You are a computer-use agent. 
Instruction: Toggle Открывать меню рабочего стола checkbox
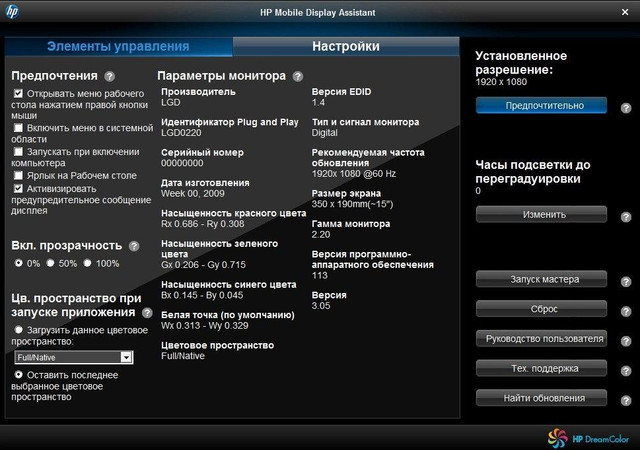18,94
